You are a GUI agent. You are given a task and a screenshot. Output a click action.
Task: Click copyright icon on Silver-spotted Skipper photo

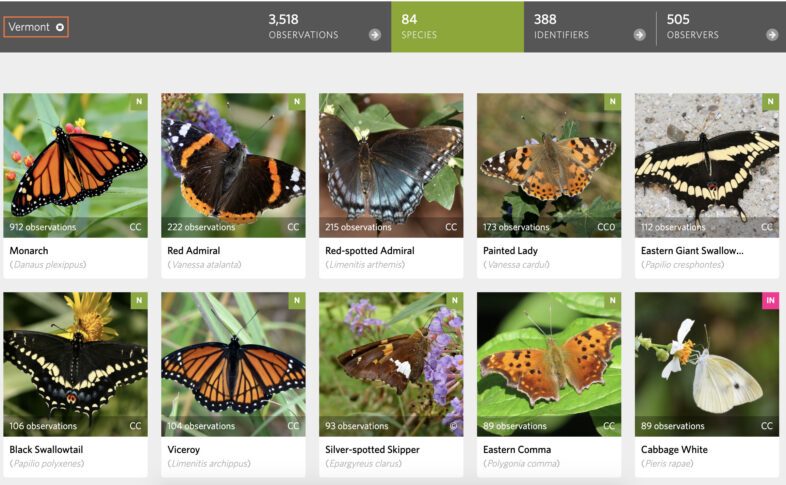click(453, 426)
